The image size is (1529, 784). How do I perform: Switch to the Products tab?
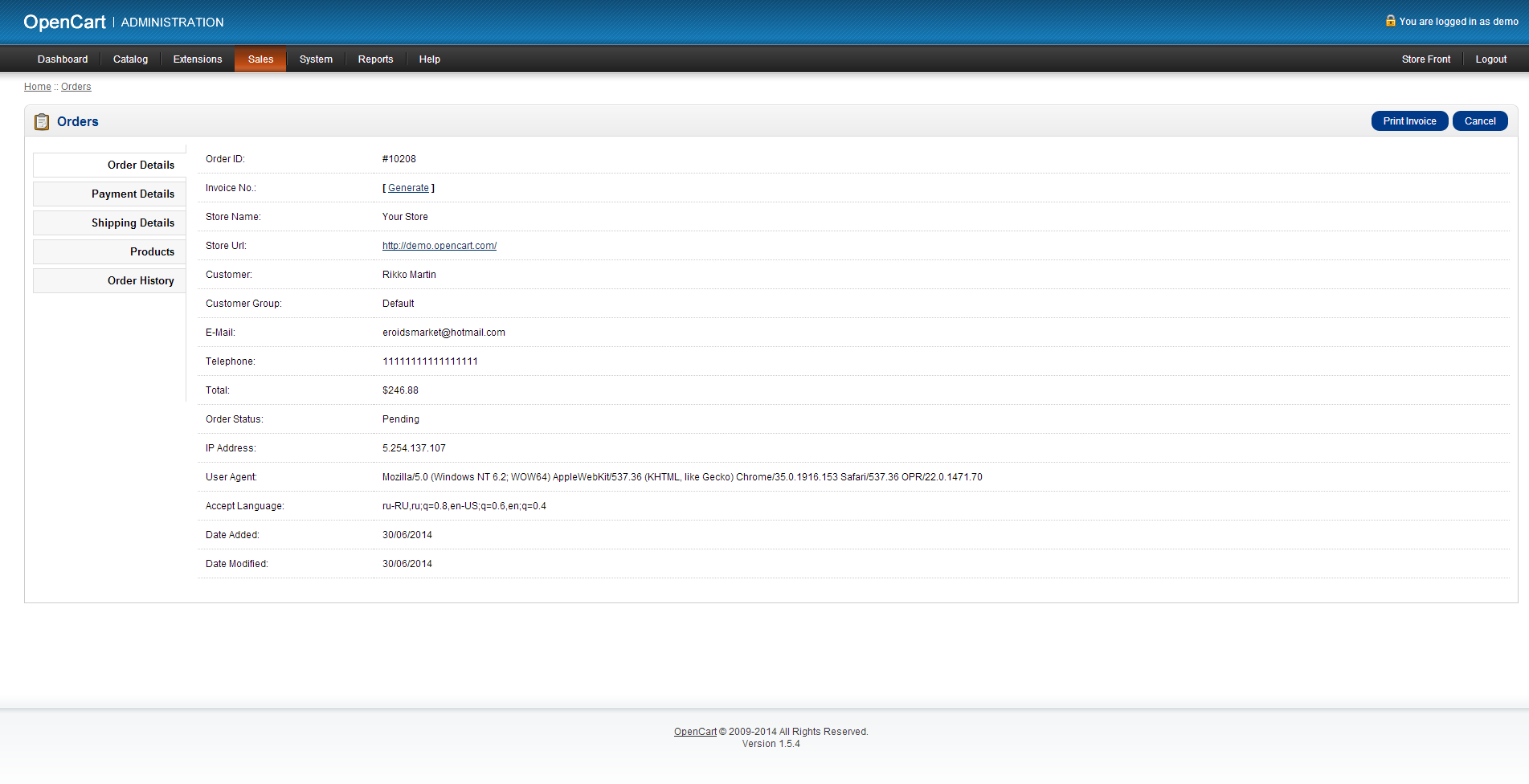[109, 251]
